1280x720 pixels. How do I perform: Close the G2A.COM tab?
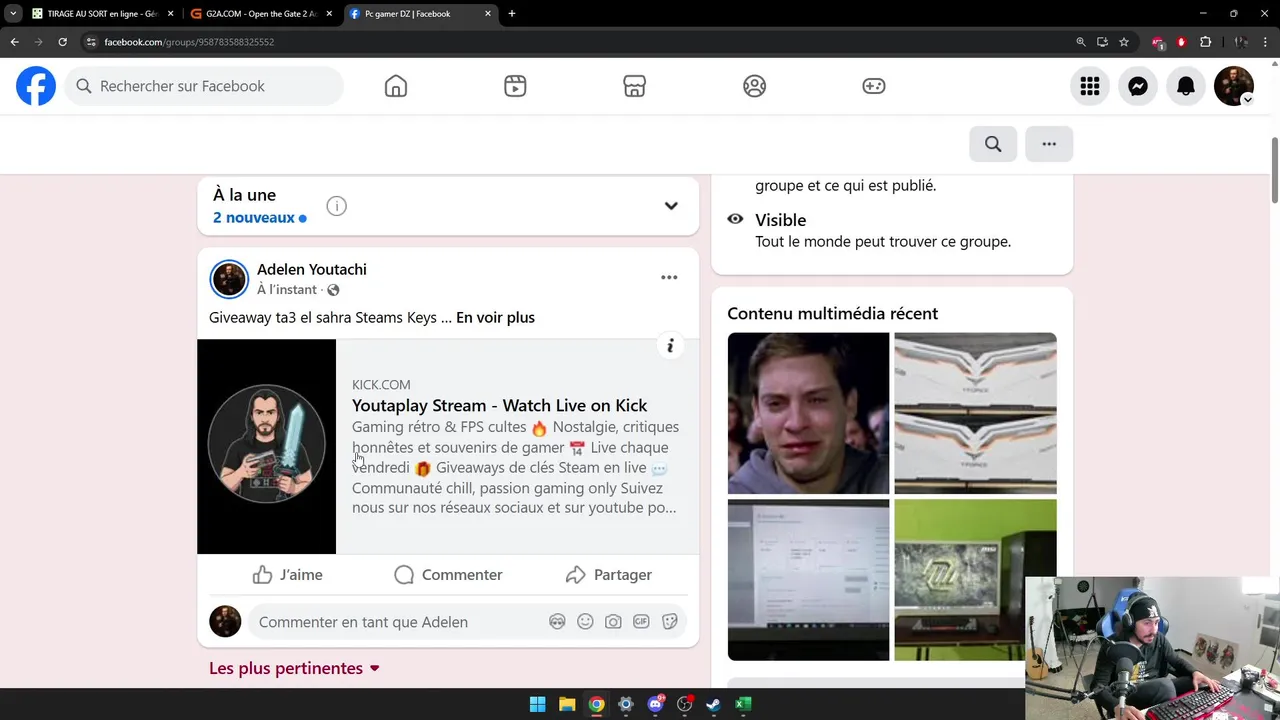pos(329,14)
